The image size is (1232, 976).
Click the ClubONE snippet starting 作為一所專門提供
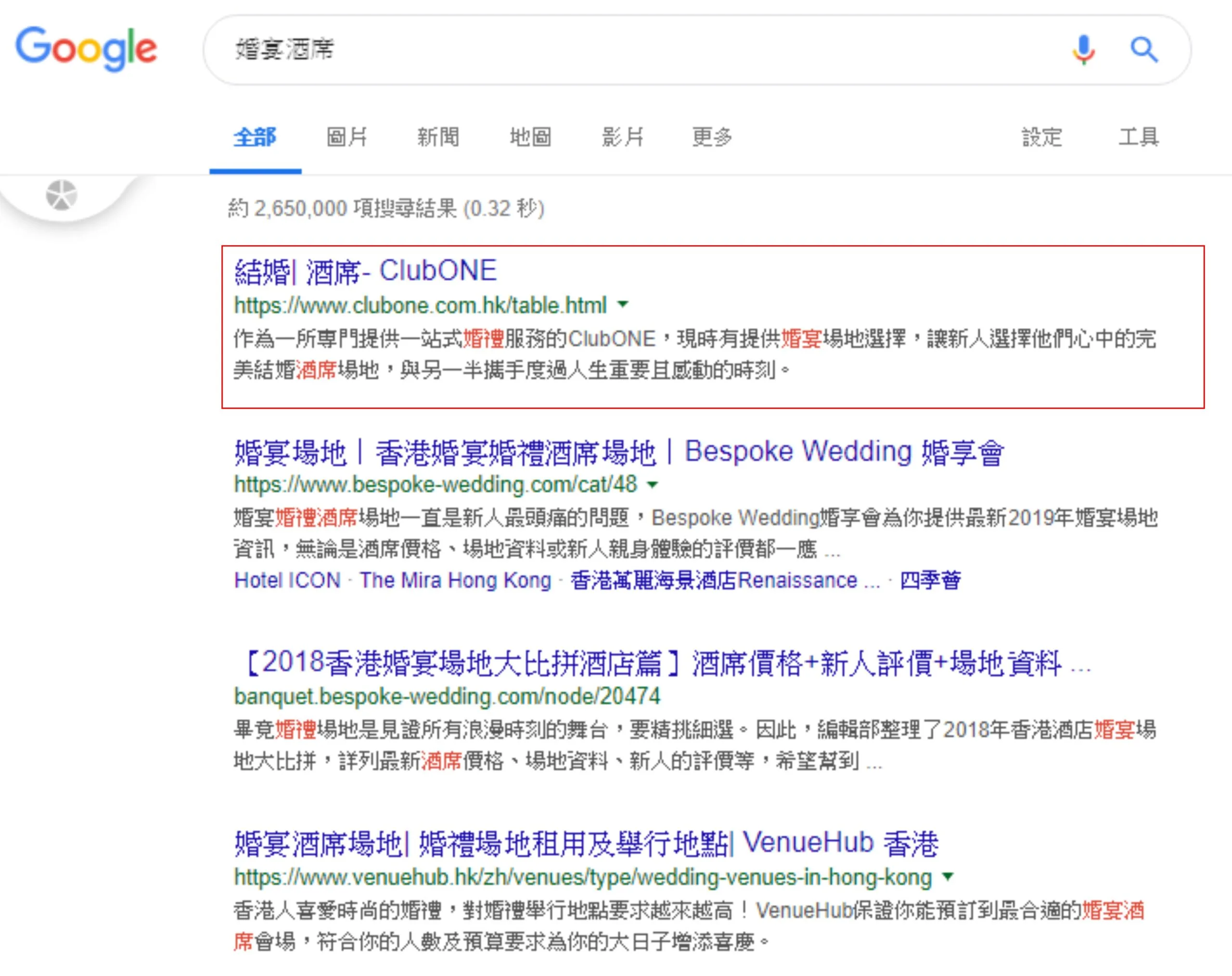(695, 355)
